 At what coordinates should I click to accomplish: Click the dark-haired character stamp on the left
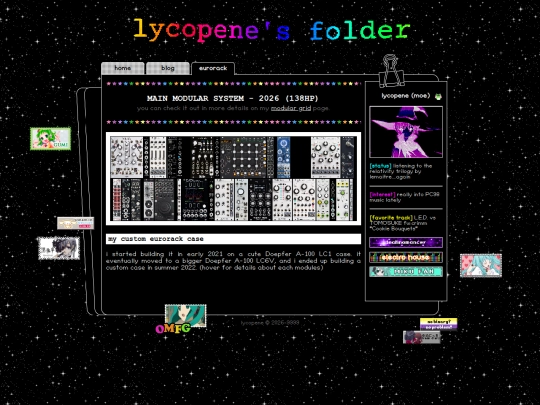(59, 248)
